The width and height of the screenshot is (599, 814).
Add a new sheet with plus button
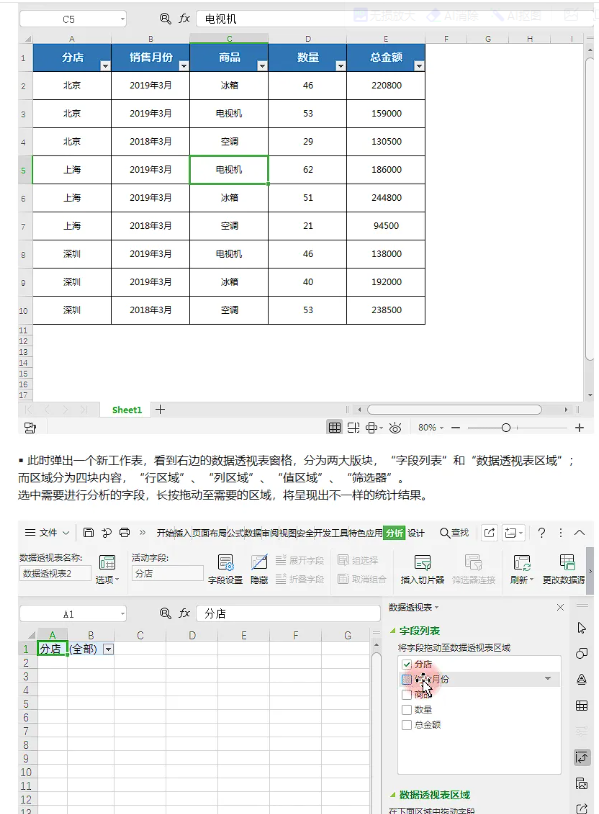tap(160, 410)
